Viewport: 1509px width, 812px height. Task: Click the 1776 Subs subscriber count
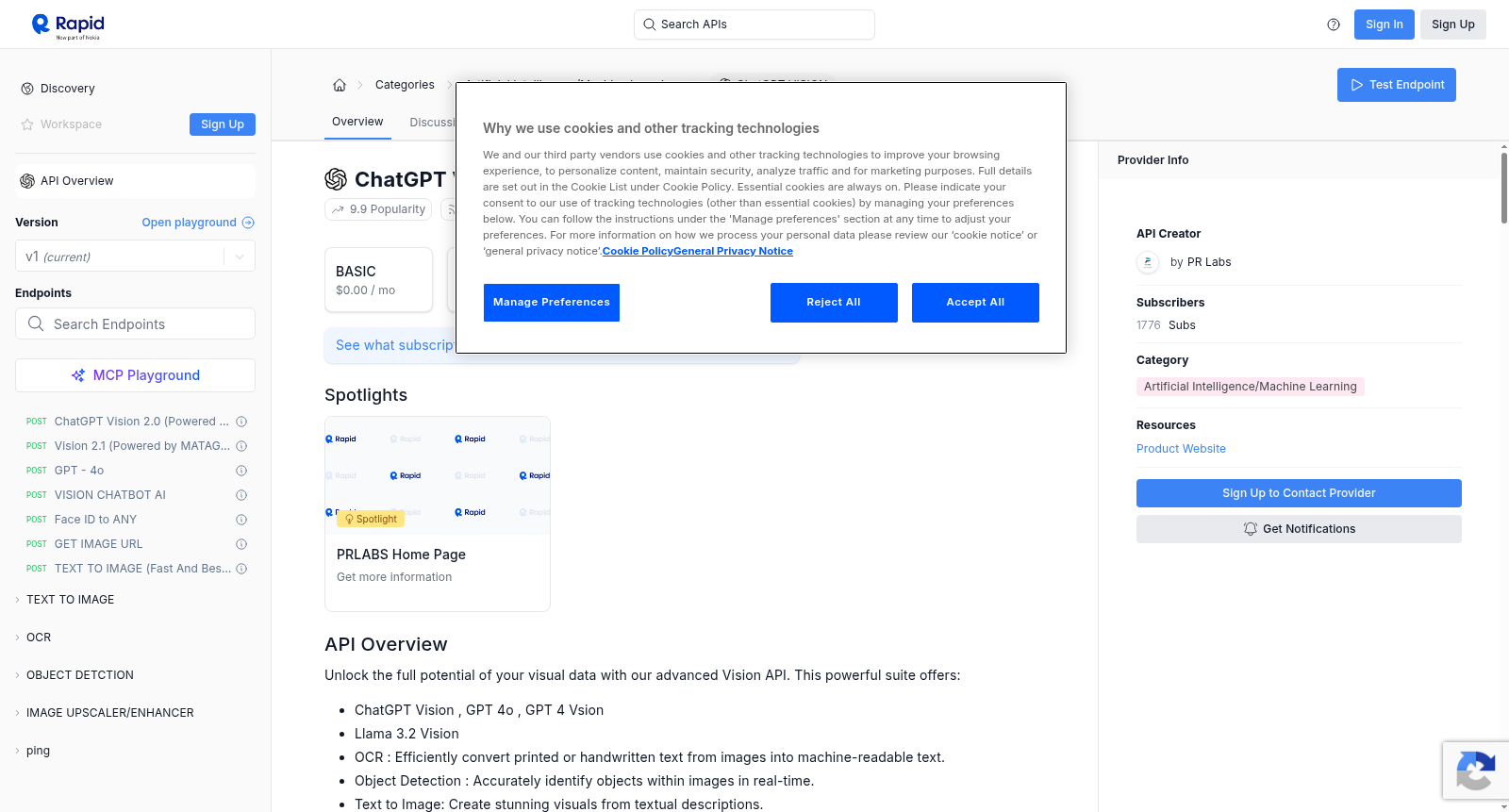coord(1166,325)
